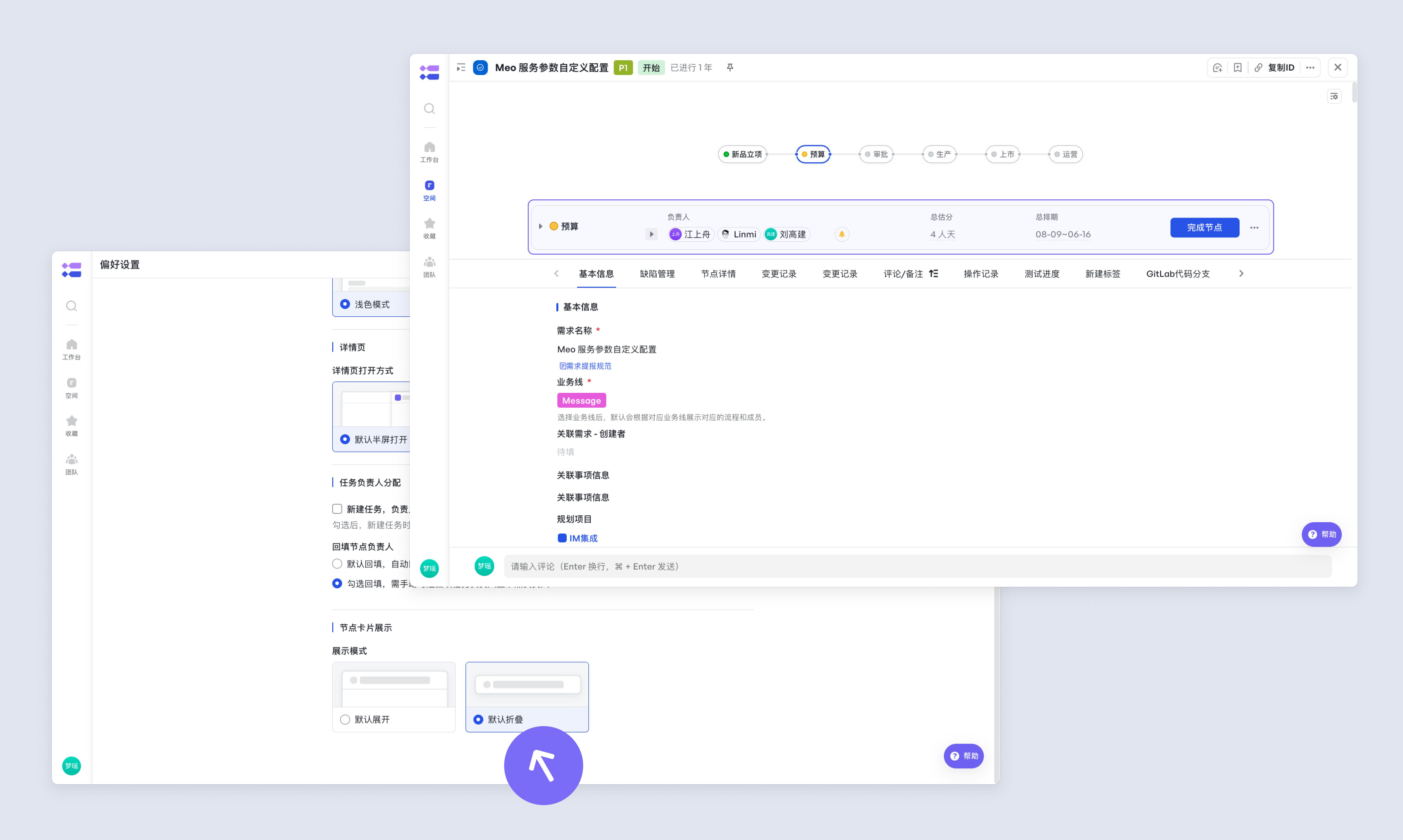
Task: Select the 默认回填 radio button
Action: pos(337,564)
